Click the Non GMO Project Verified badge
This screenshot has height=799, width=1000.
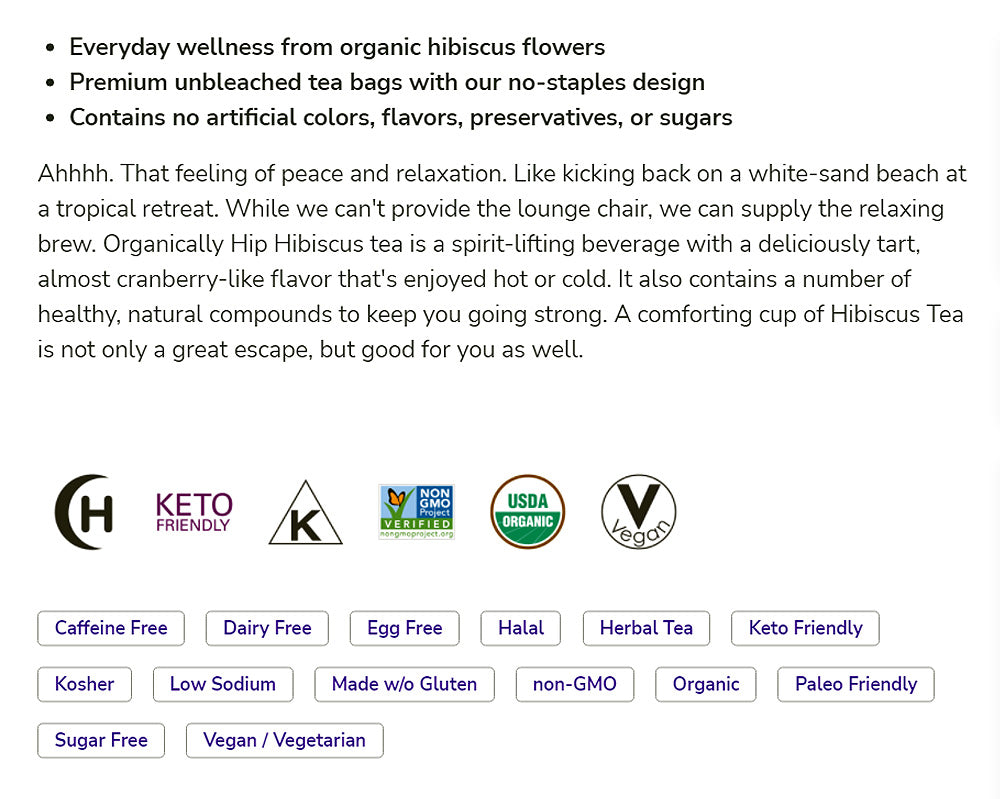pyautogui.click(x=416, y=512)
